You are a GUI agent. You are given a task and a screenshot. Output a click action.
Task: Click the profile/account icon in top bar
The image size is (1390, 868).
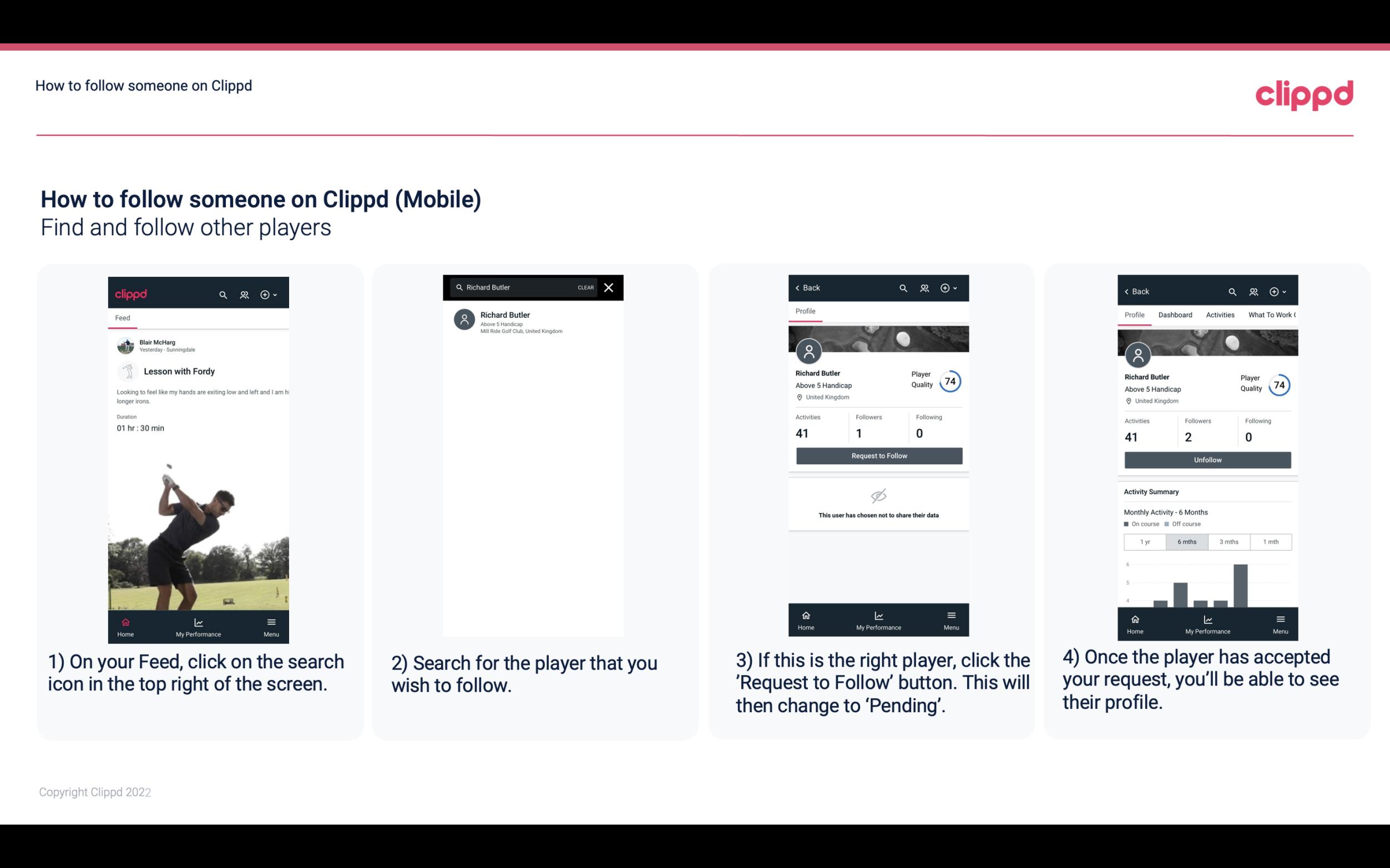click(x=243, y=293)
